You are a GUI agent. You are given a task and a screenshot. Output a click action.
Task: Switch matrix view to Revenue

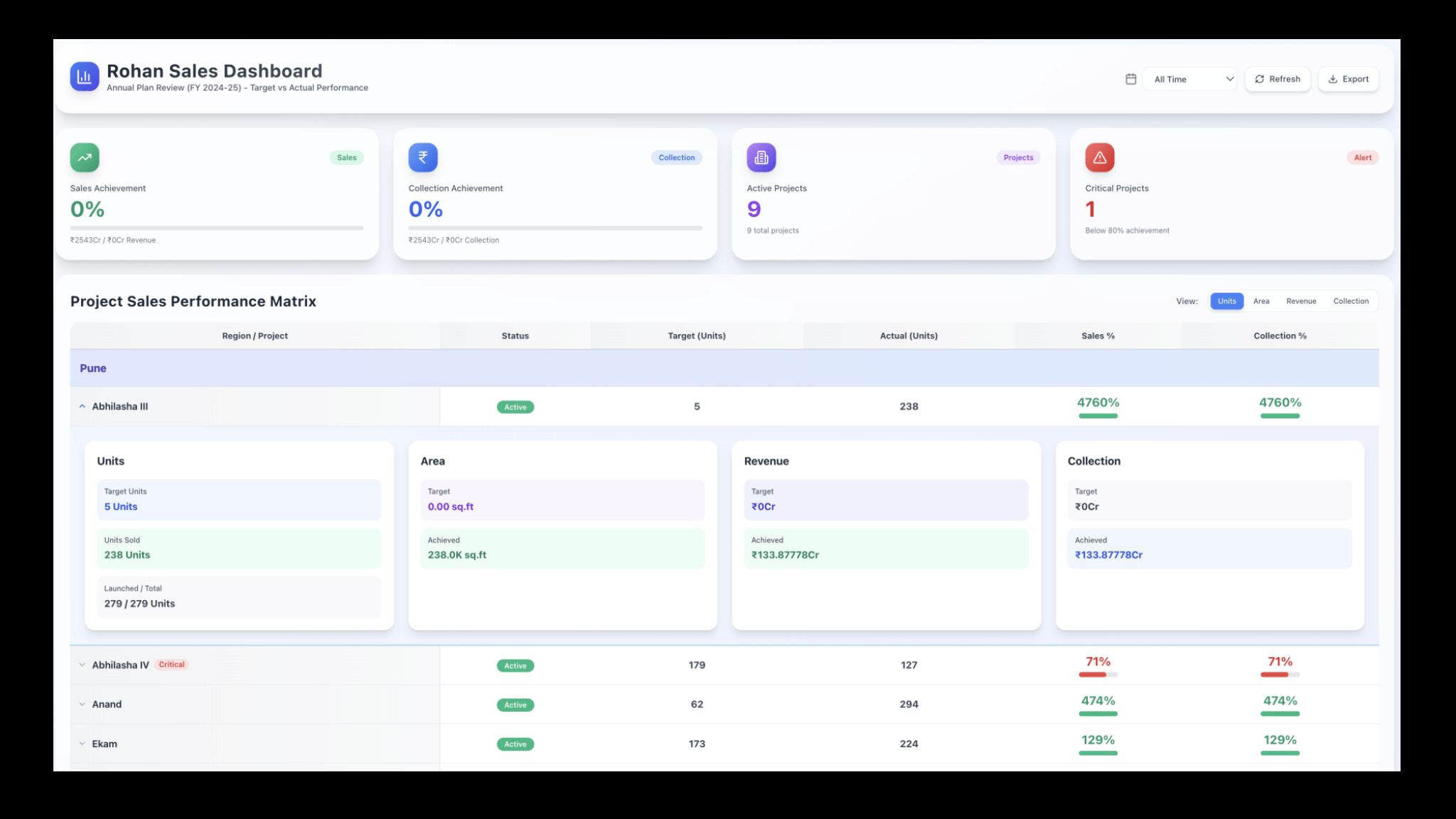tap(1301, 301)
